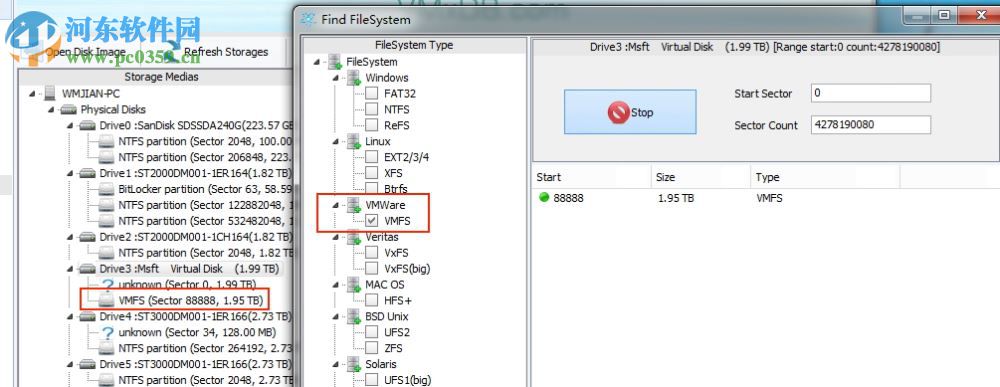Click the VMFS Sector 88888 partition icon
This screenshot has width=1000, height=387.
click(x=107, y=300)
